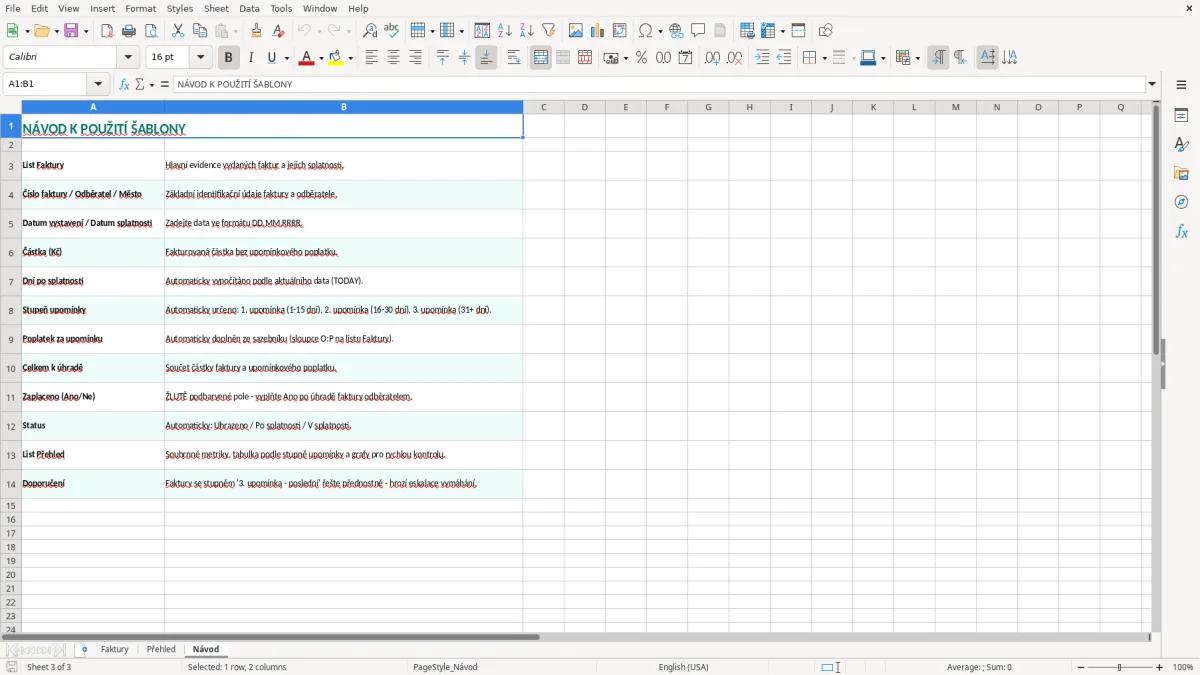
Task: Click Add Decimal Place icon
Action: pyautogui.click(x=712, y=58)
